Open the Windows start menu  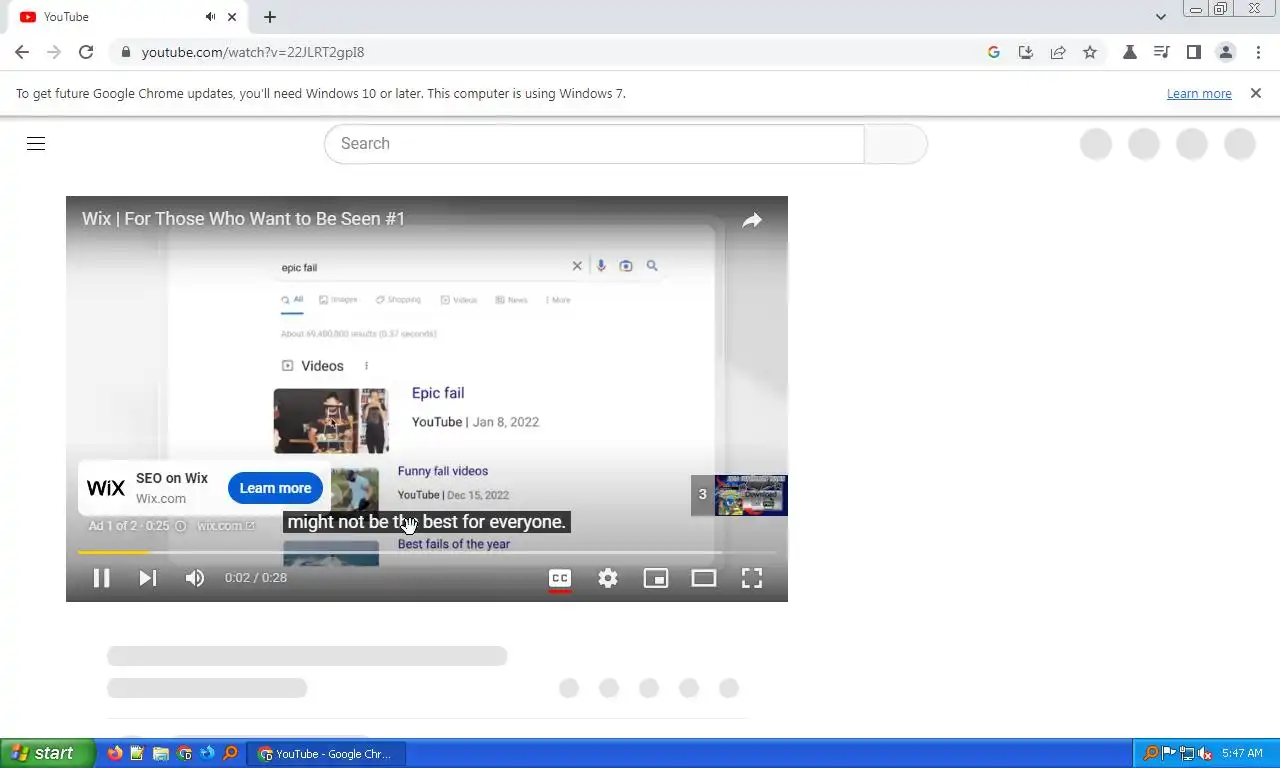tap(47, 753)
